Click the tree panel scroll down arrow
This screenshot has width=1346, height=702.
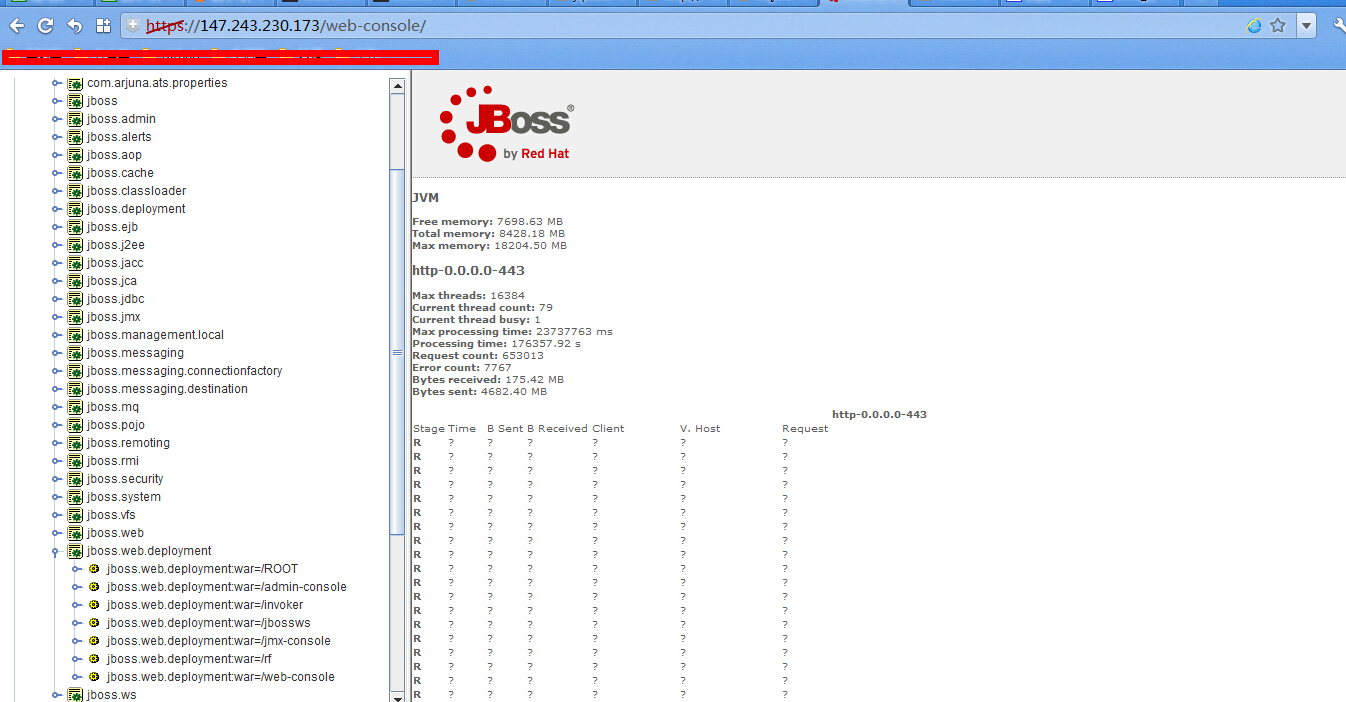(397, 696)
